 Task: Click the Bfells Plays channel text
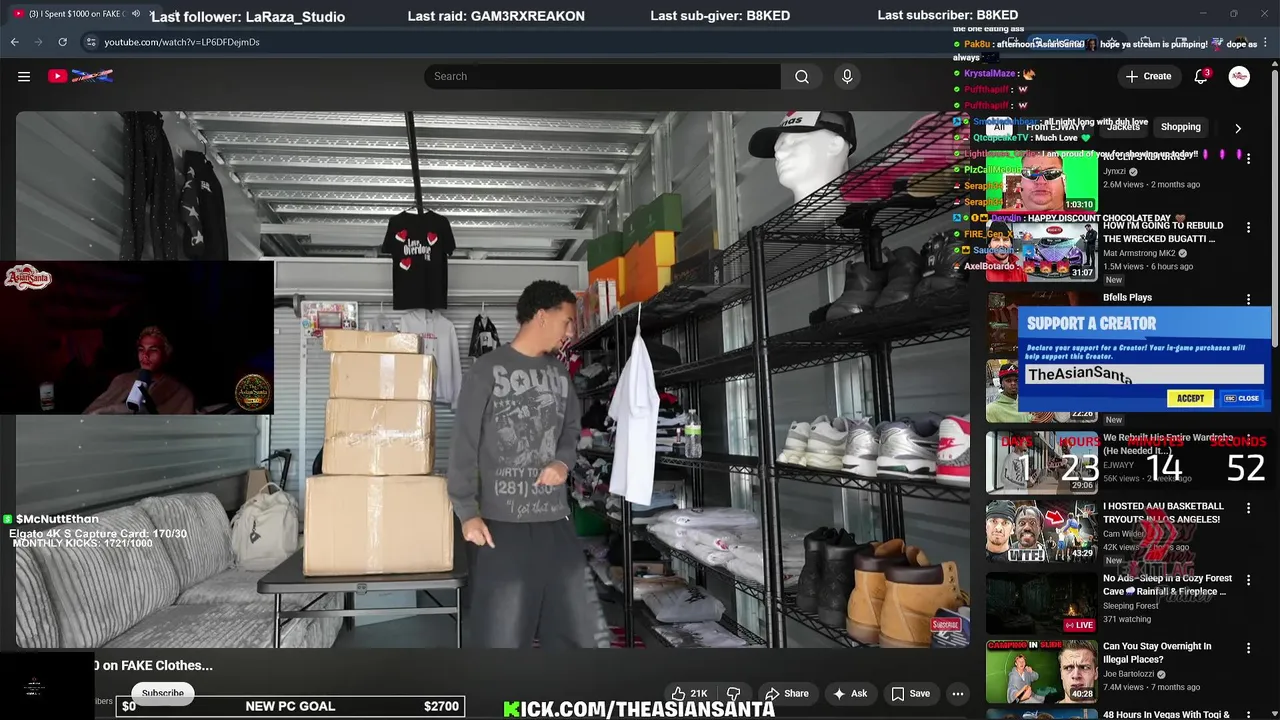pos(1127,297)
